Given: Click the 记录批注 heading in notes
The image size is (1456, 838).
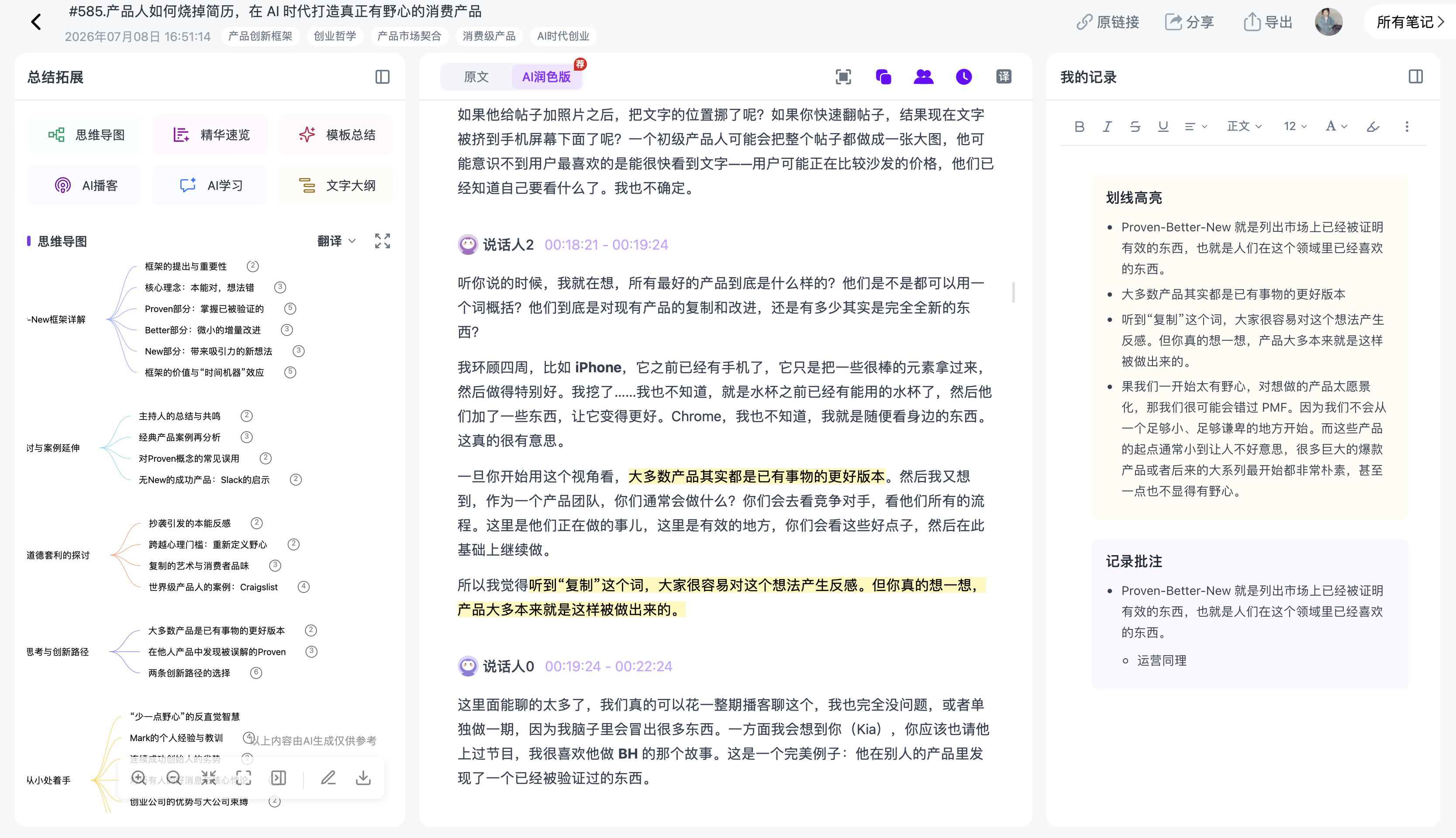Looking at the screenshot, I should pos(1134,562).
